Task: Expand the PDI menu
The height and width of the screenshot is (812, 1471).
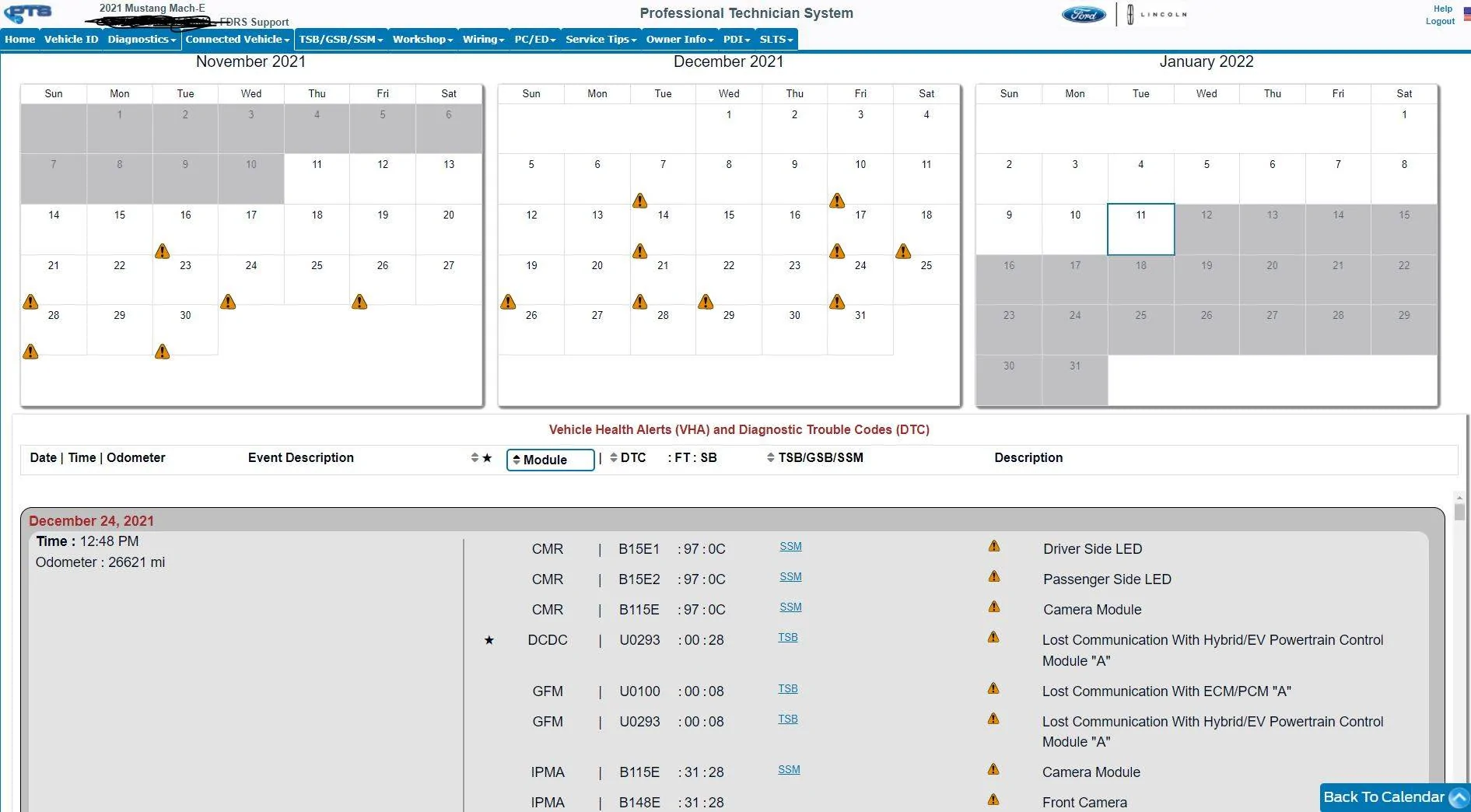Action: click(x=737, y=39)
